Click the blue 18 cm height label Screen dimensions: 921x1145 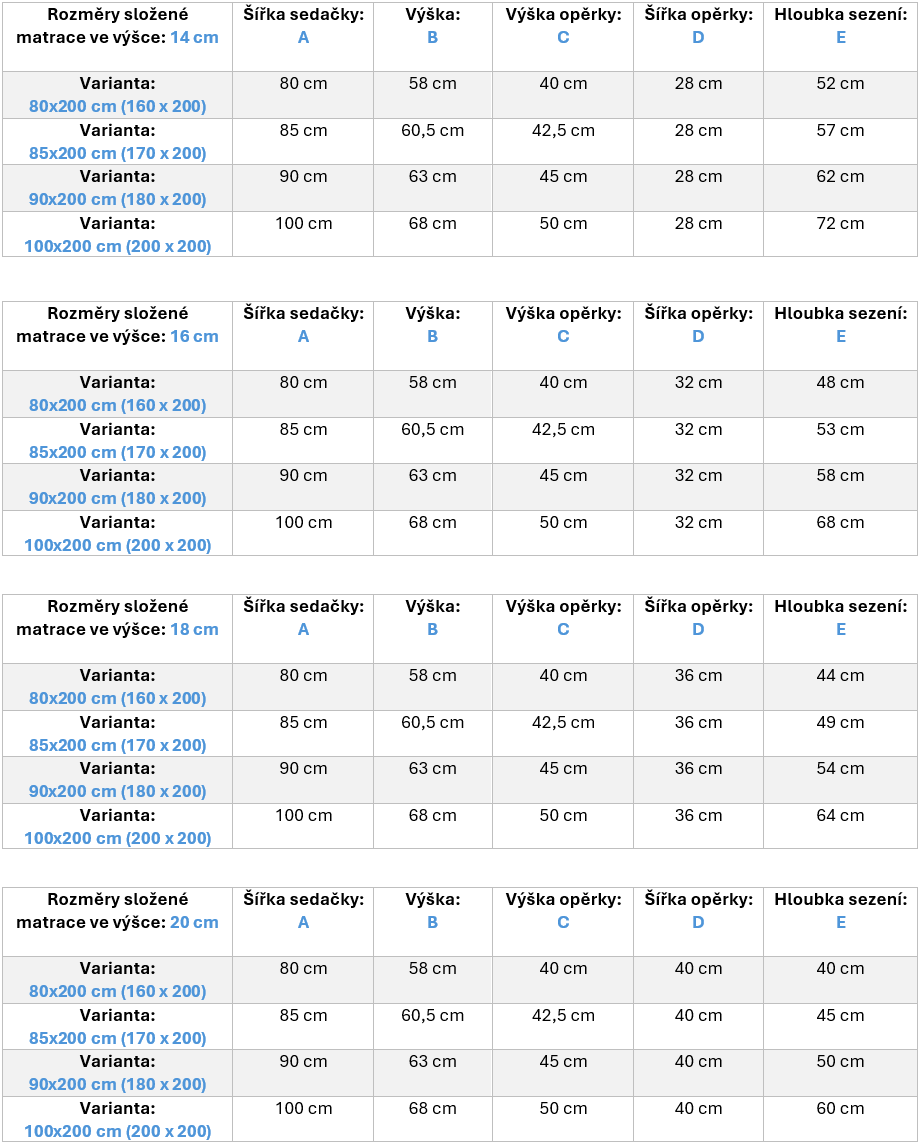[194, 629]
